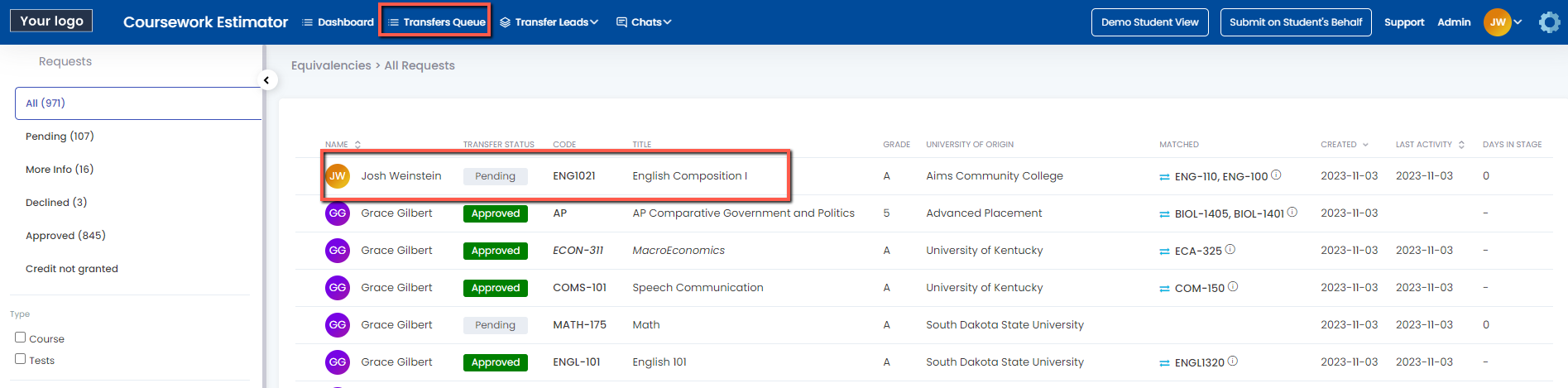The image size is (1568, 388).
Task: Enable the Tests type checkbox
Action: 21,359
